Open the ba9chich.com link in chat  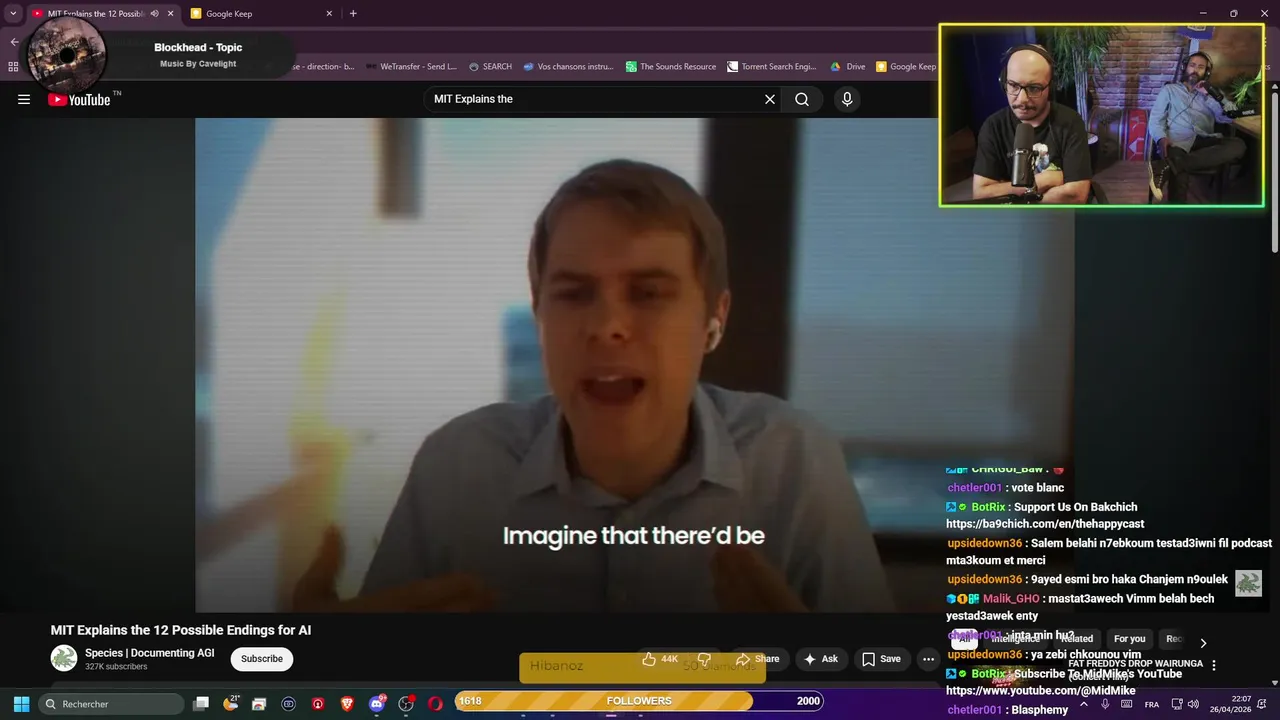point(1045,524)
